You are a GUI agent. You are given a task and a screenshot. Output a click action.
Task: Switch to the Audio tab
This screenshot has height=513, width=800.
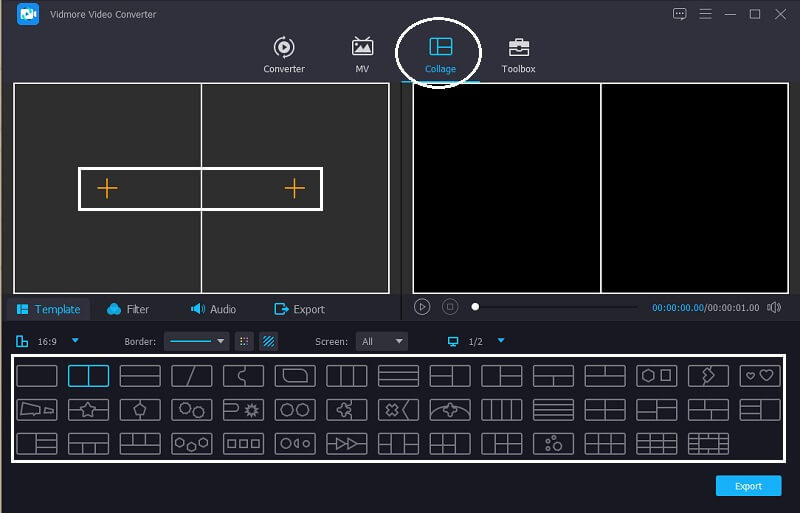[x=213, y=309]
